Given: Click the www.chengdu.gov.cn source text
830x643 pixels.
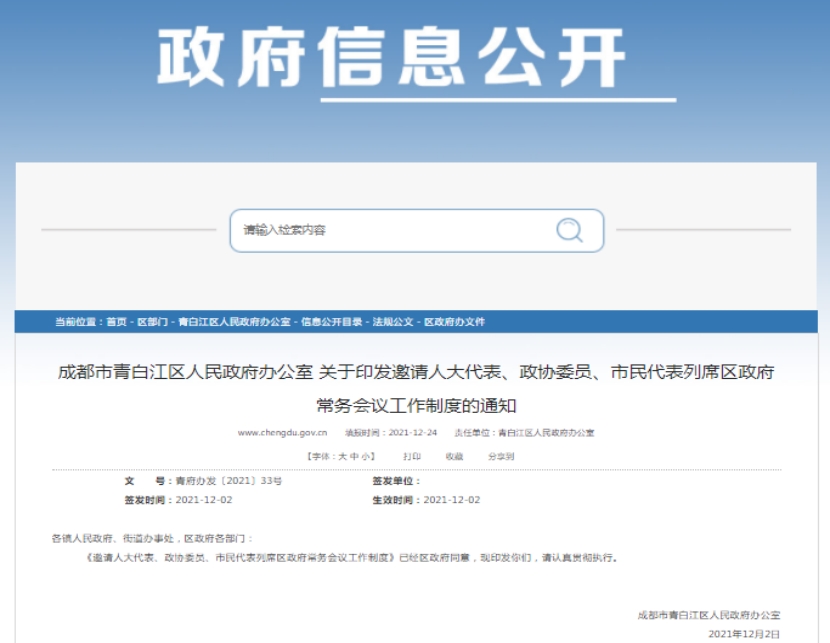Looking at the screenshot, I should tap(283, 433).
